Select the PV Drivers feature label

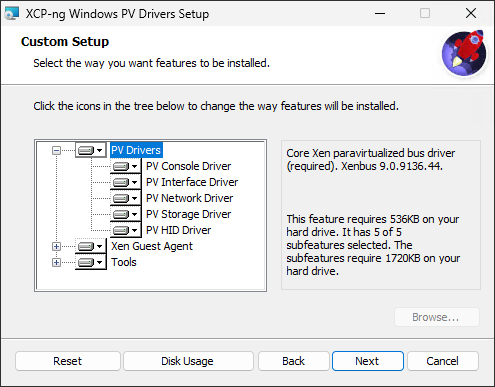click(x=136, y=150)
